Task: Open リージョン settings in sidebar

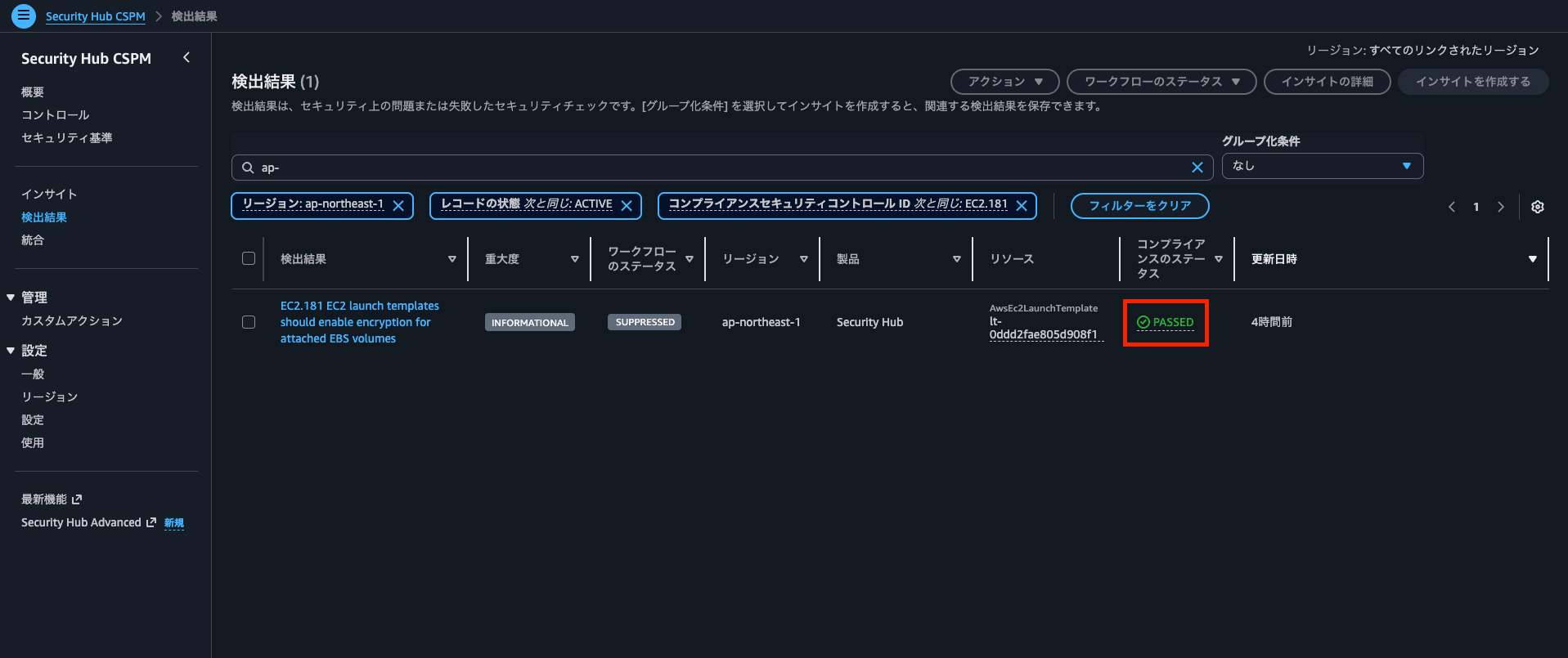Action: 50,397
